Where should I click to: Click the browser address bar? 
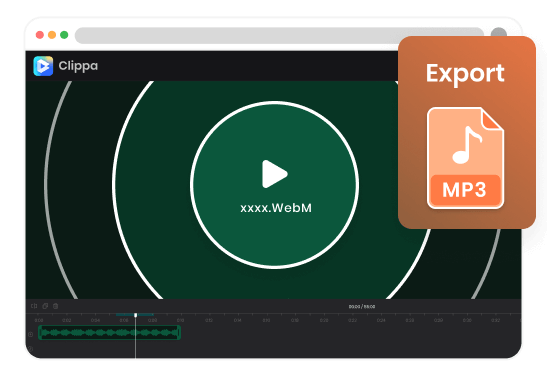279,35
